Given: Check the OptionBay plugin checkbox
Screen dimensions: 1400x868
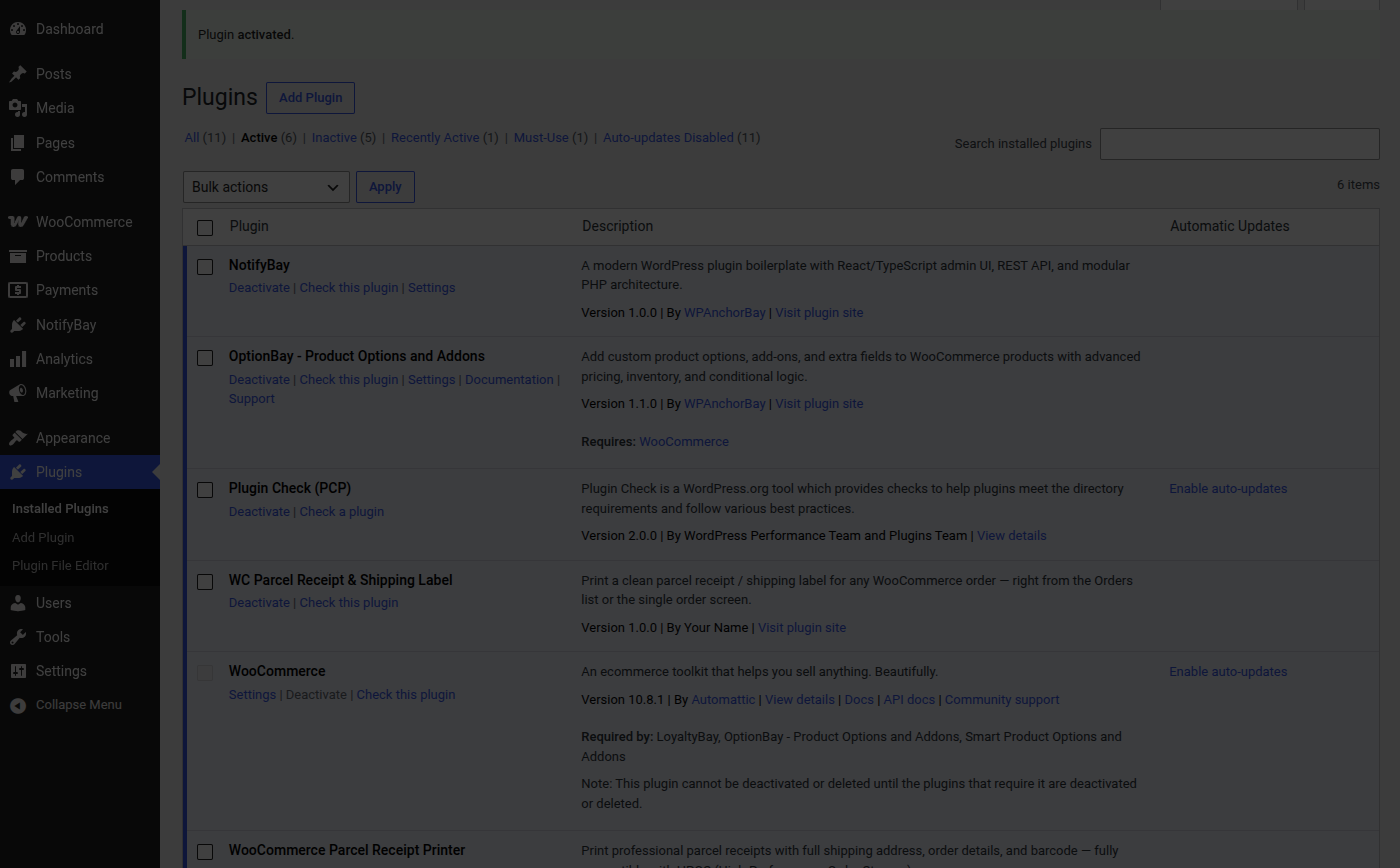Looking at the screenshot, I should click(x=205, y=358).
